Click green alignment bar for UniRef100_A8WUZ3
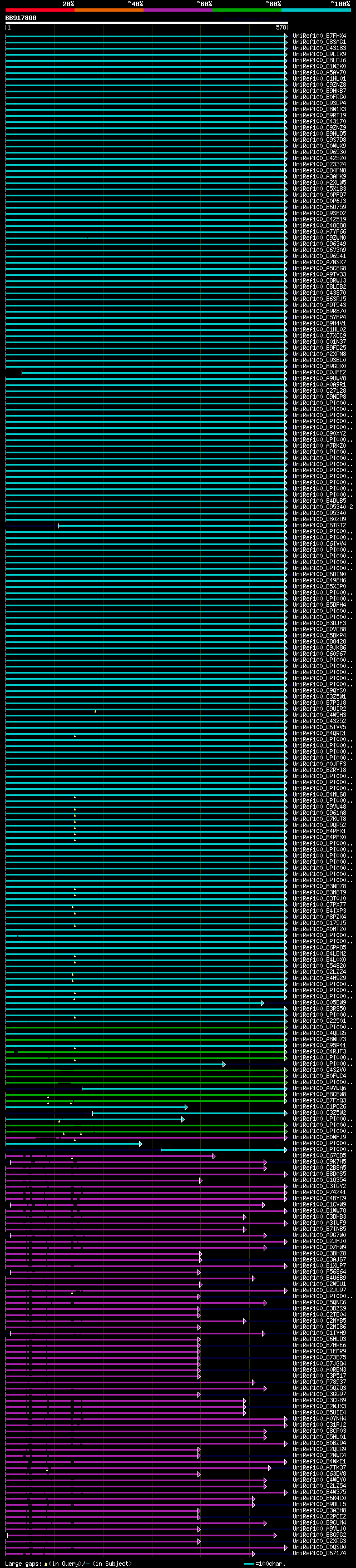This screenshot has width=356, height=1568. (147, 1040)
